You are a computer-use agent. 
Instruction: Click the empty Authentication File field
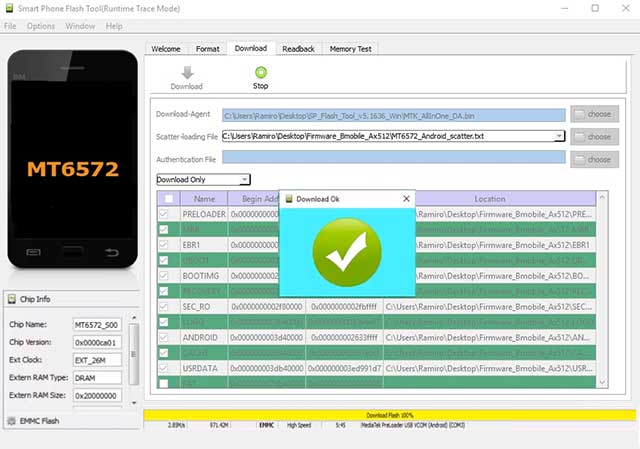click(394, 157)
